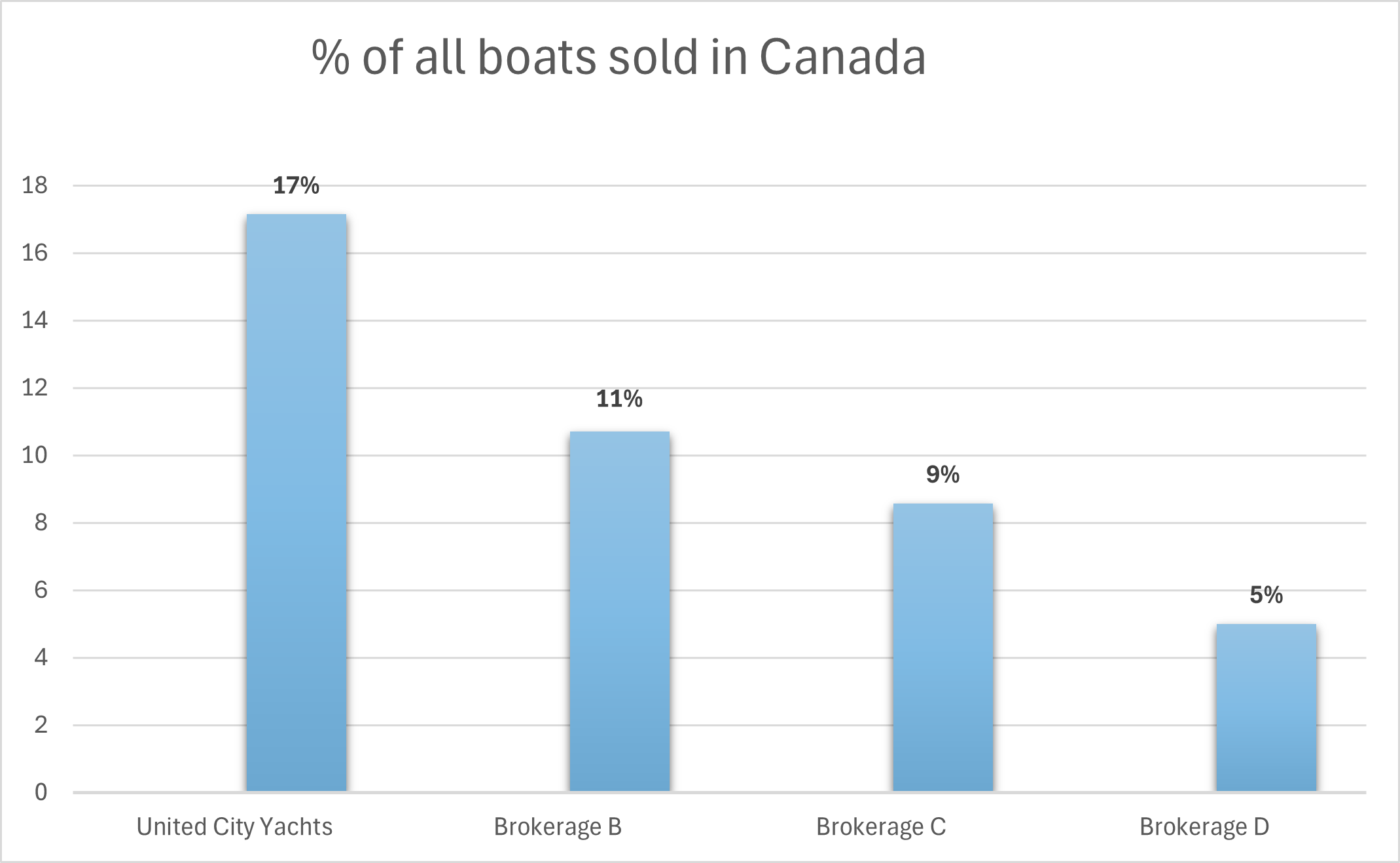Click the 0 vertical axis label
Screen dimensions: 1400x863
41,792
